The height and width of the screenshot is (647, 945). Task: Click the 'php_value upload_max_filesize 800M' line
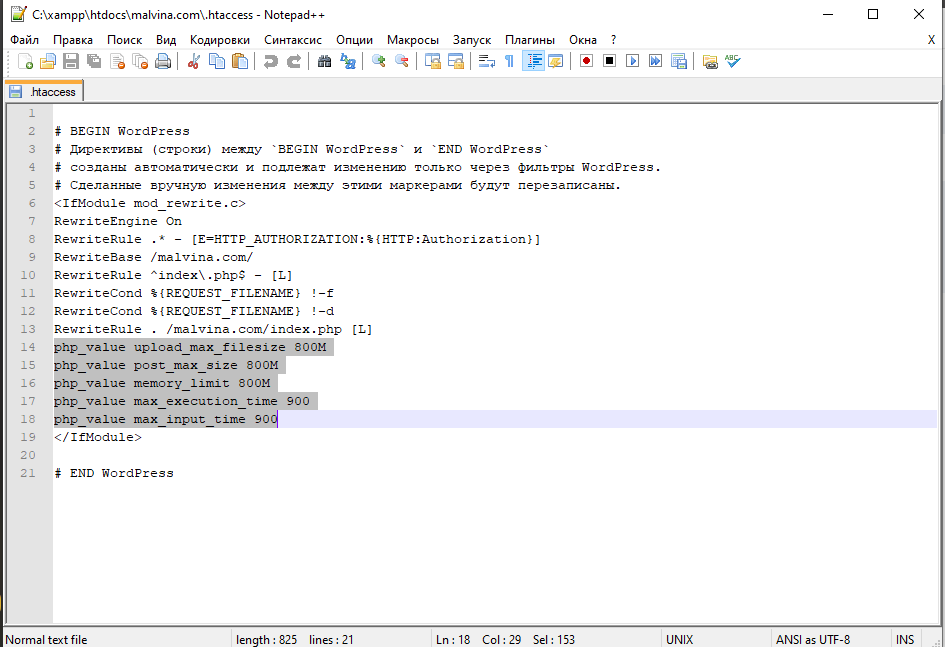click(x=190, y=347)
